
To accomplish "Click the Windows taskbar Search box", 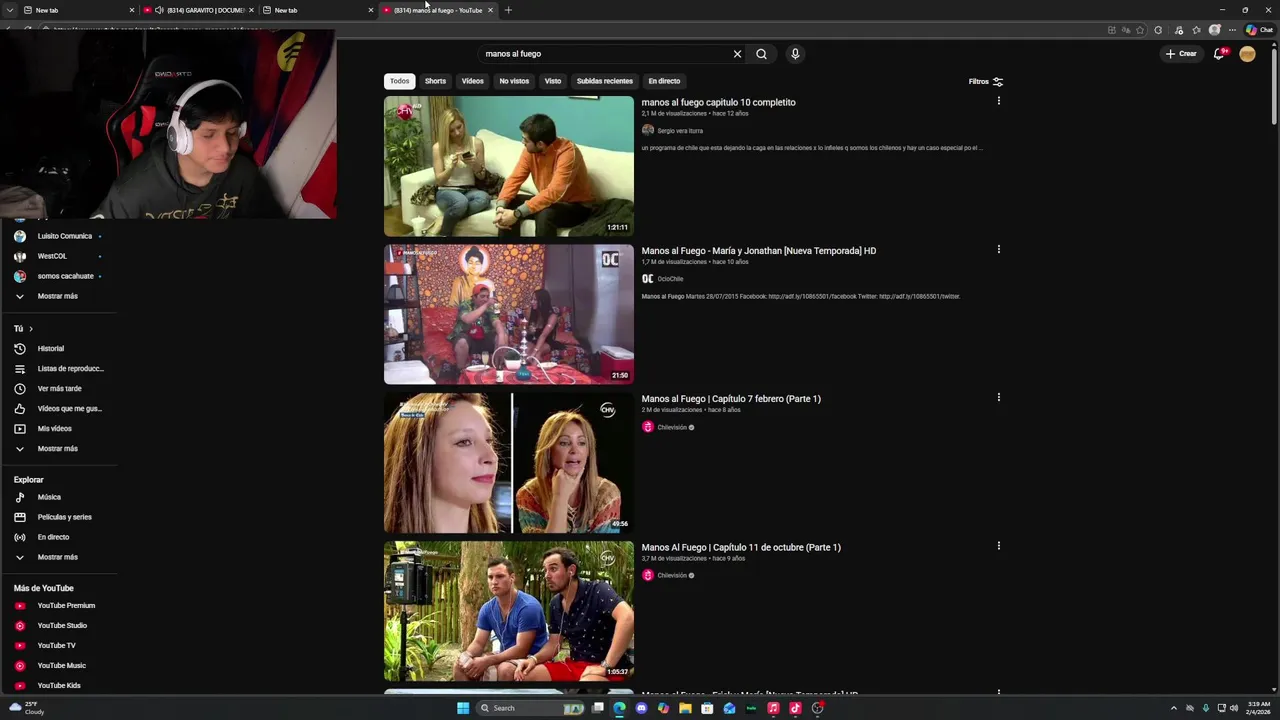I will pos(531,708).
